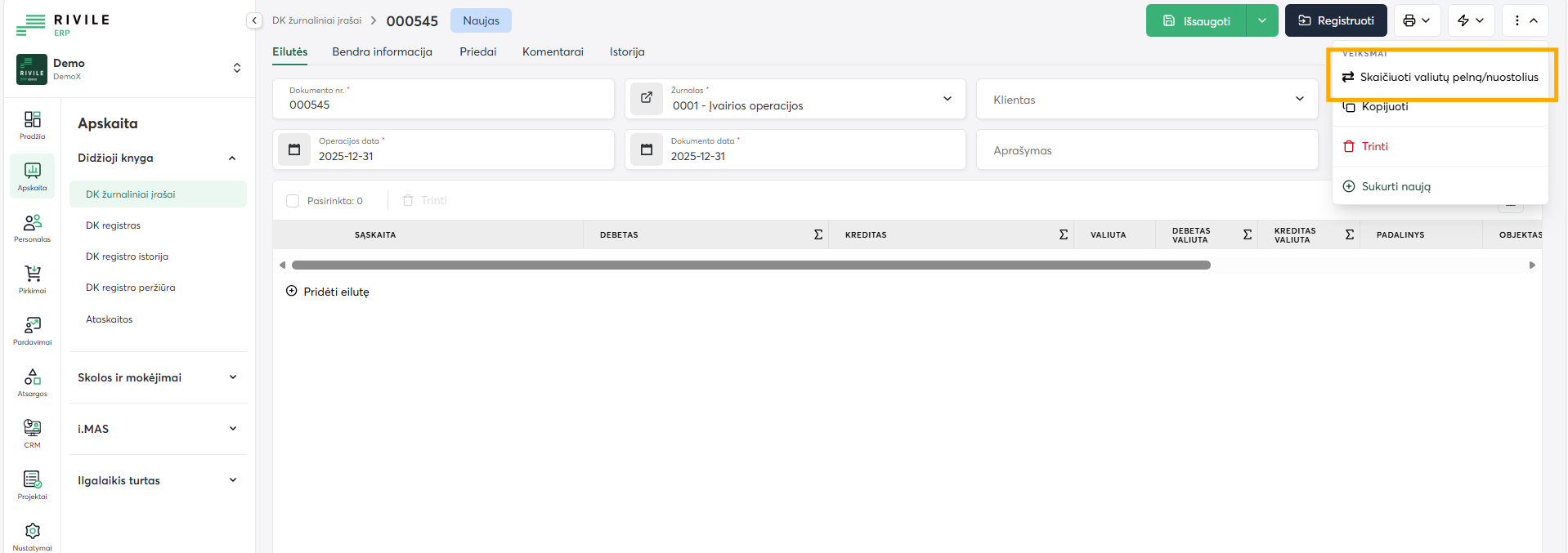Select Skaičiuoti valiutų pelną/nuostolius menu item
1568x553 pixels.
pos(1448,77)
